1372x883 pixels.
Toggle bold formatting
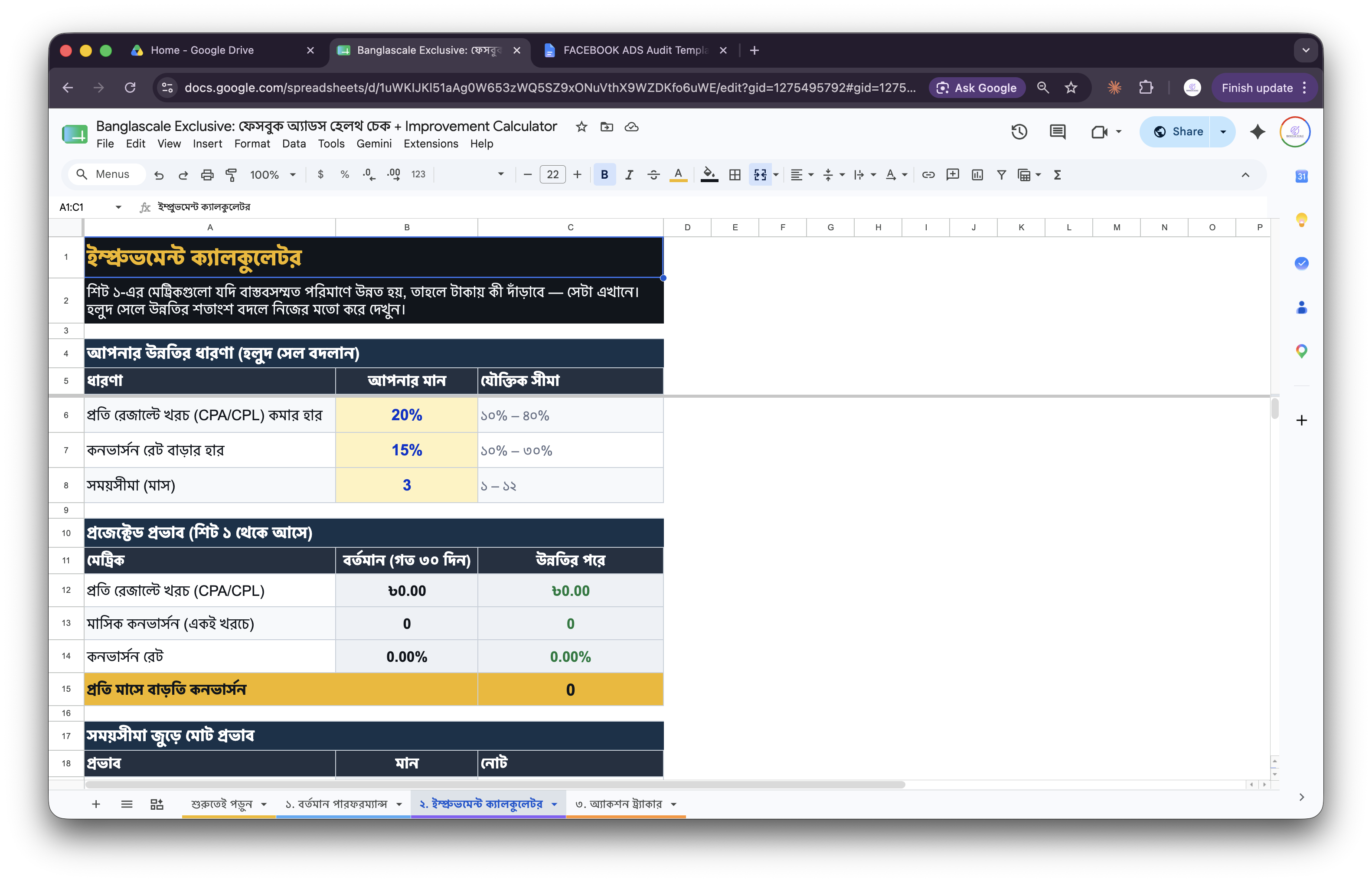(604, 174)
